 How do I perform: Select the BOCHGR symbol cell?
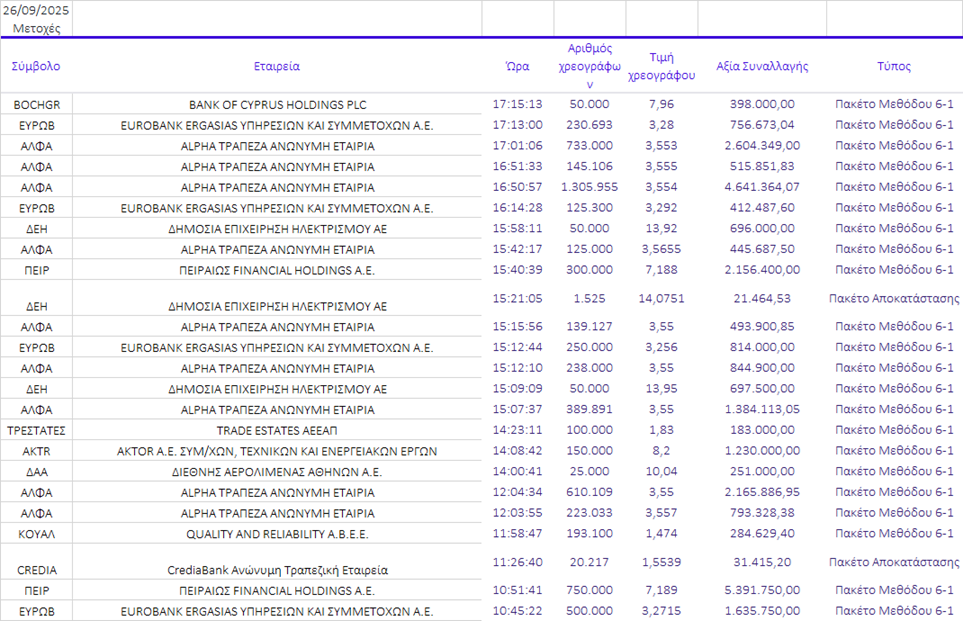tap(36, 104)
